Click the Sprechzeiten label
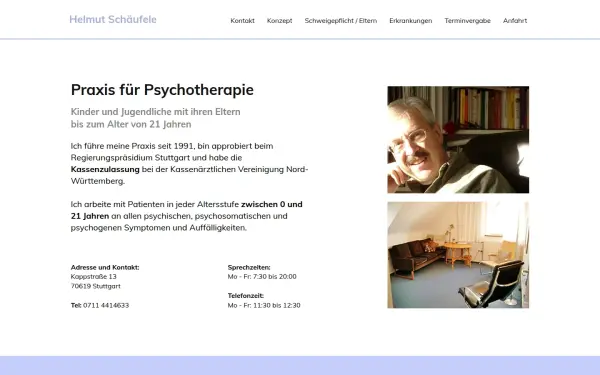The height and width of the screenshot is (375, 600). click(249, 267)
